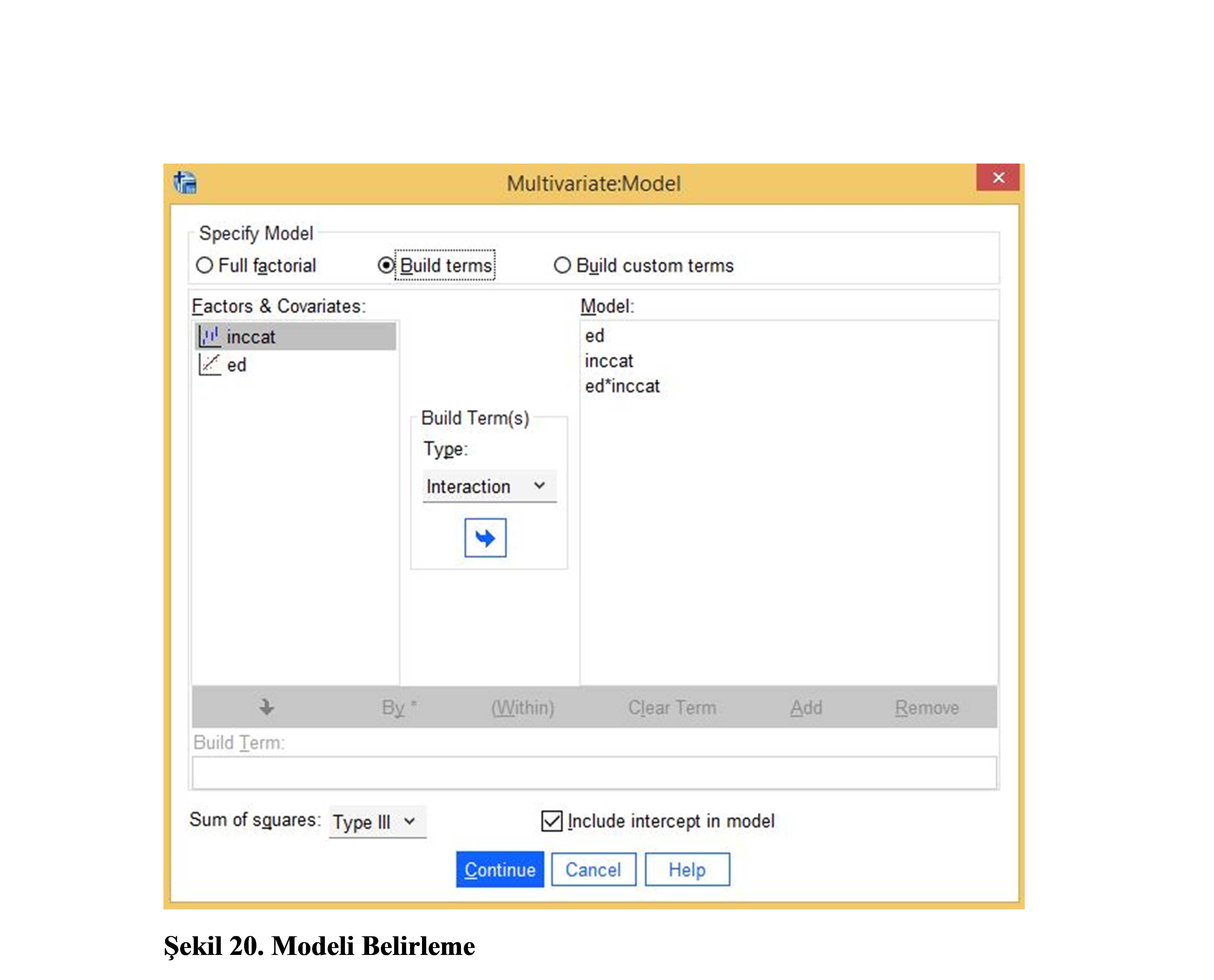Select ed in Factors & Covariates list
The image size is (1214, 980).
tap(295, 365)
